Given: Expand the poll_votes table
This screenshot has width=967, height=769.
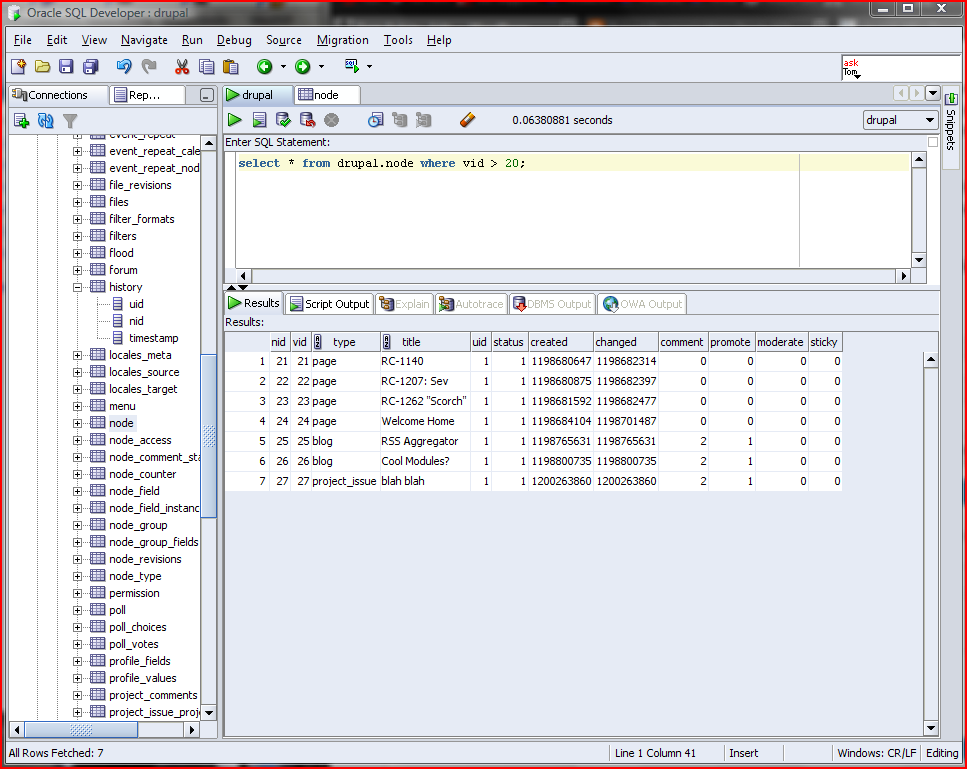Looking at the screenshot, I should [77, 644].
